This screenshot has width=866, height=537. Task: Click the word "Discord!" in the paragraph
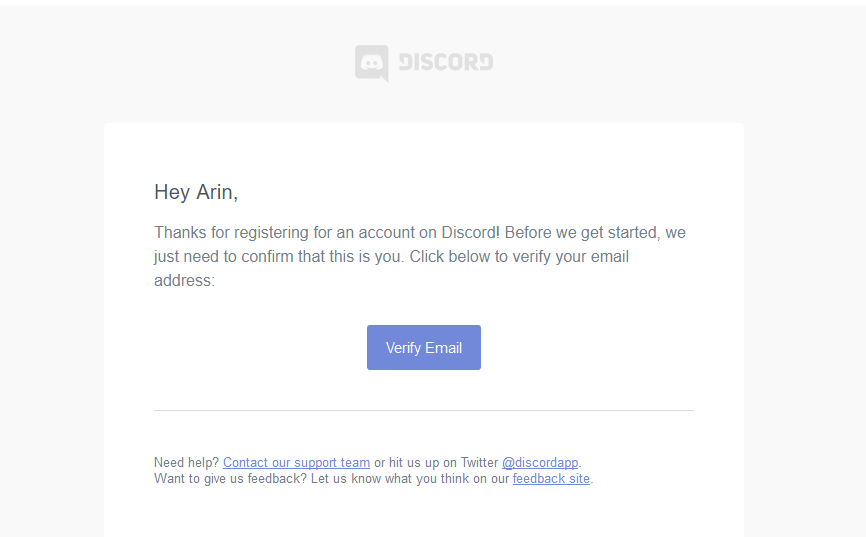[x=470, y=233]
